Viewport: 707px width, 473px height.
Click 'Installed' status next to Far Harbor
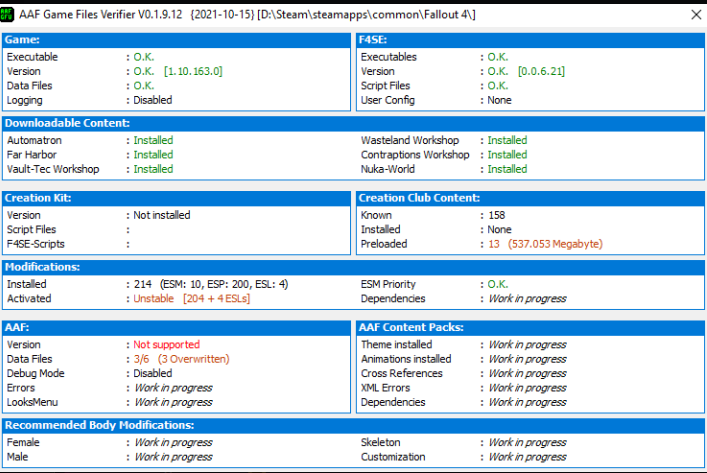point(153,155)
